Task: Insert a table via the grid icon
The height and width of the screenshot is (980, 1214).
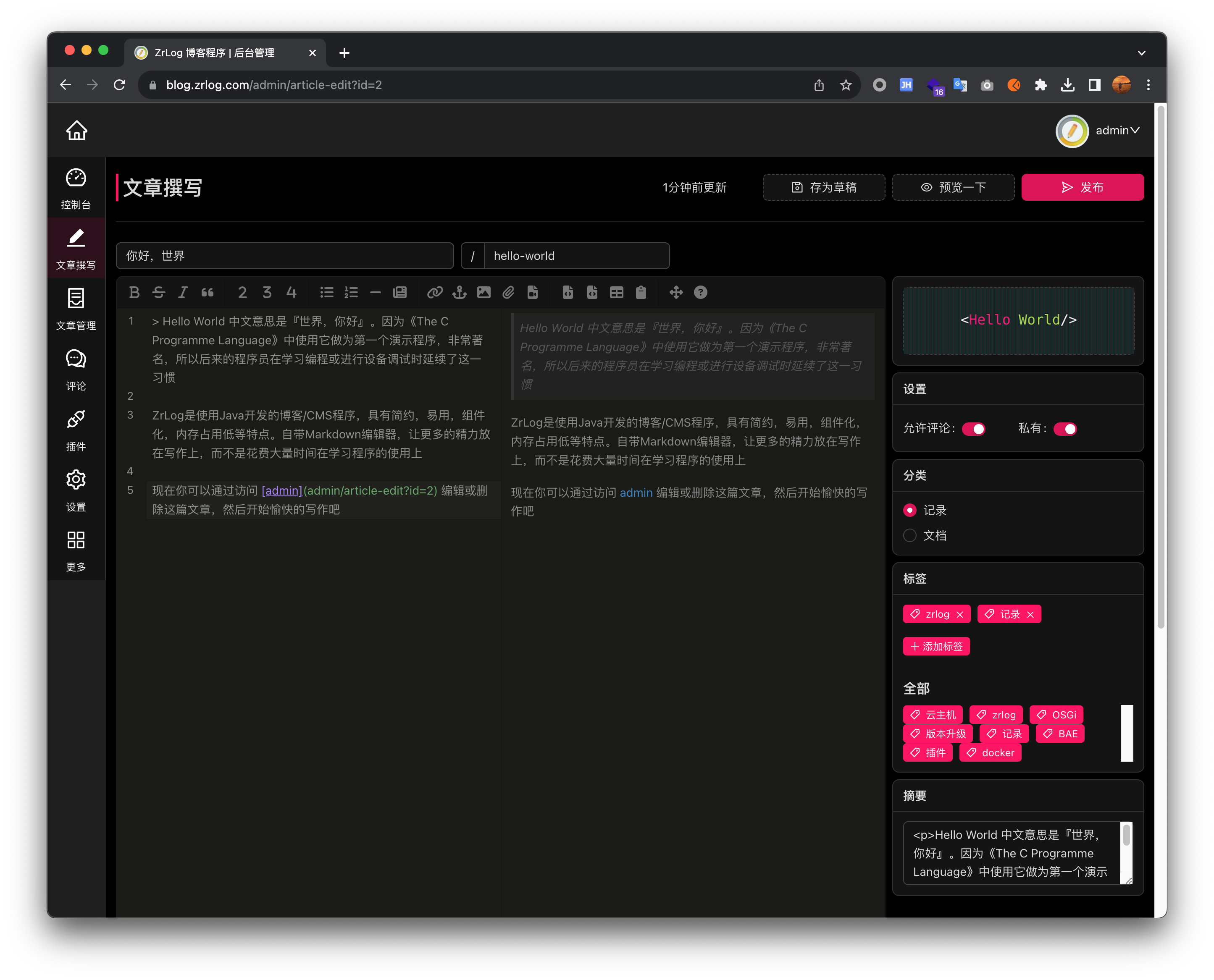Action: point(617,292)
